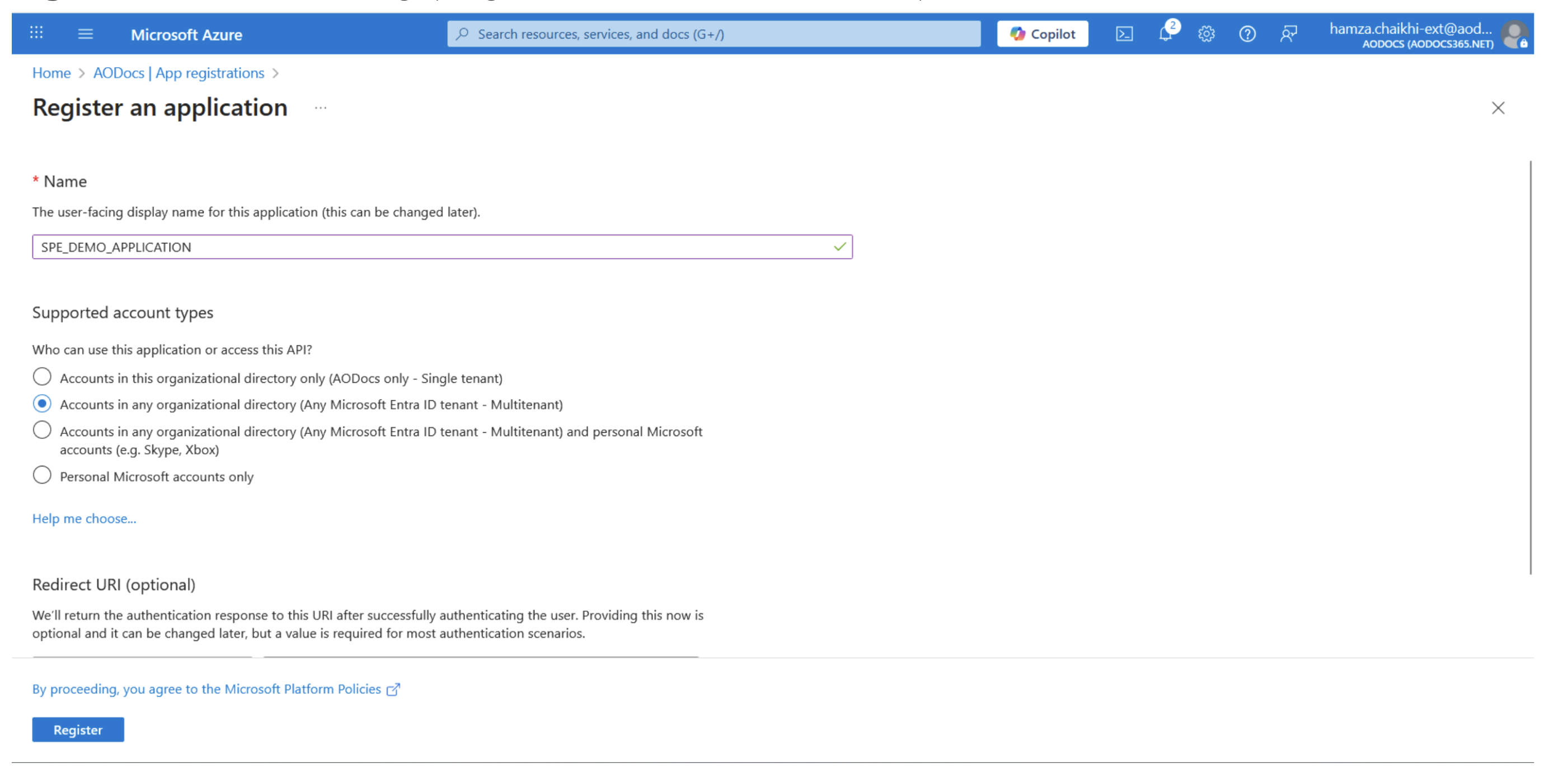Open the notifications bell

(x=1165, y=34)
